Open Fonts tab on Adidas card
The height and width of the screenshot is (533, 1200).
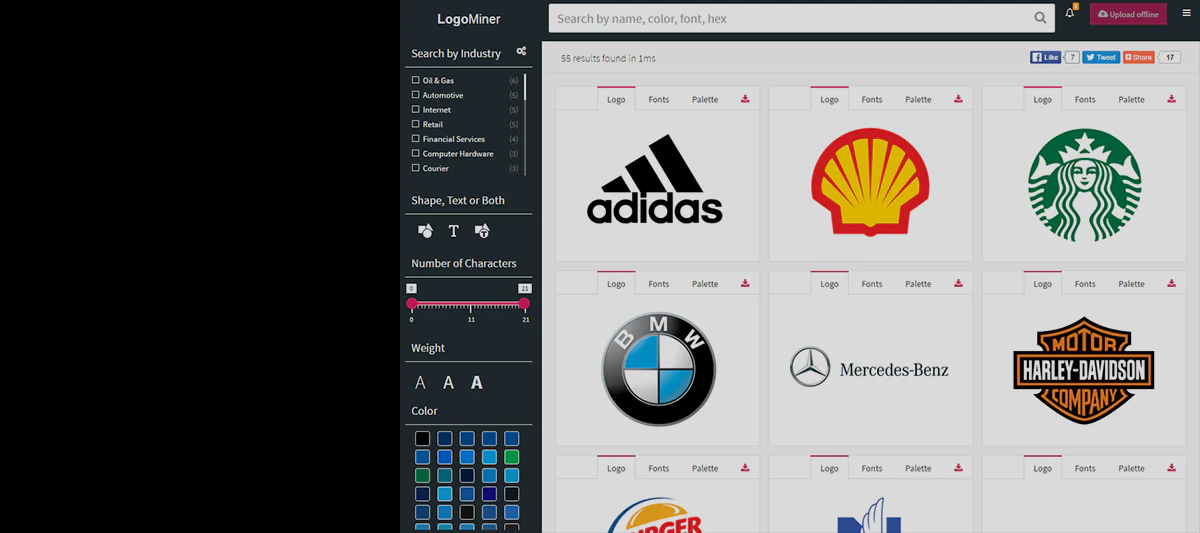(658, 99)
